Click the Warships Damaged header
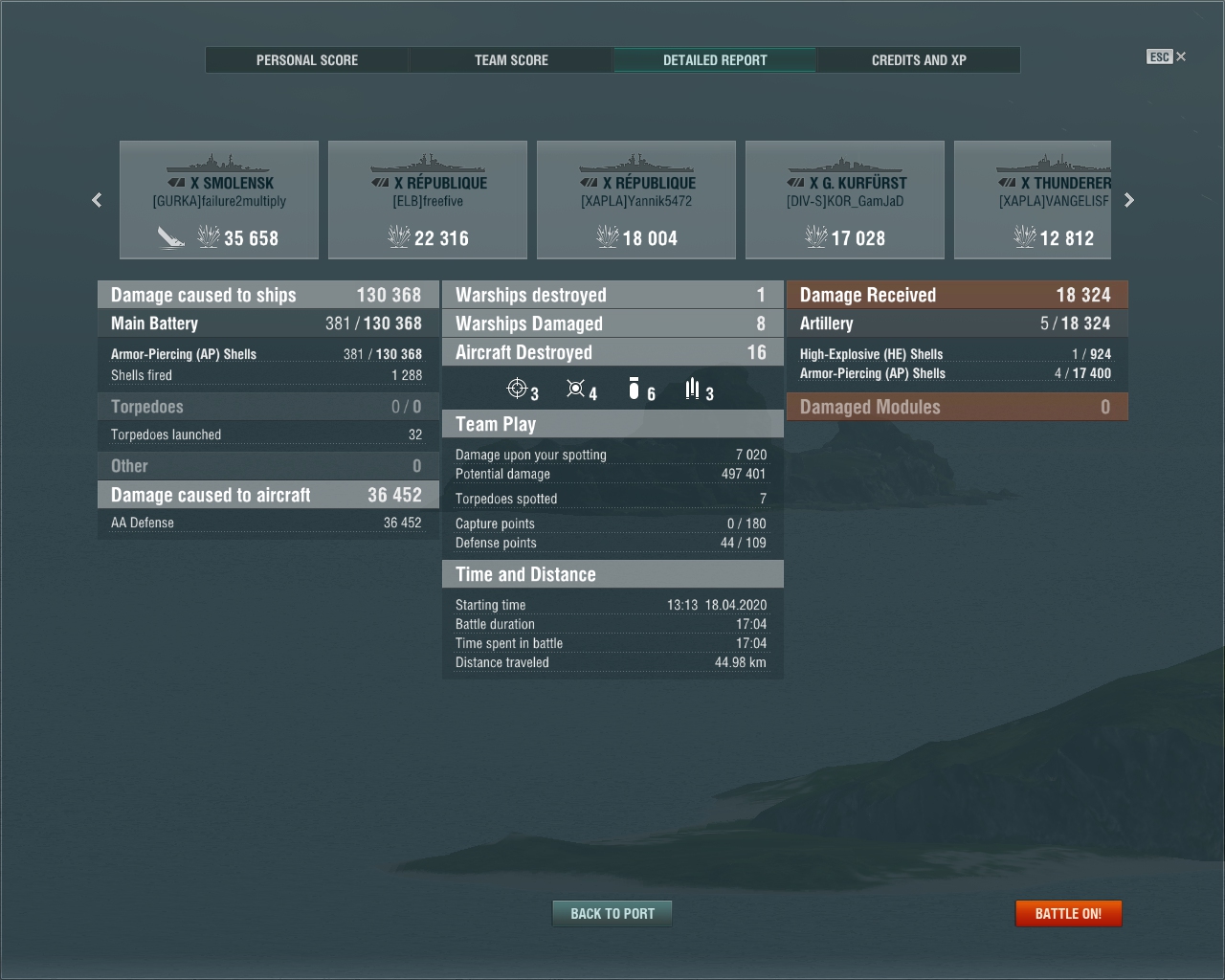Viewport: 1225px width, 980px height. point(612,323)
